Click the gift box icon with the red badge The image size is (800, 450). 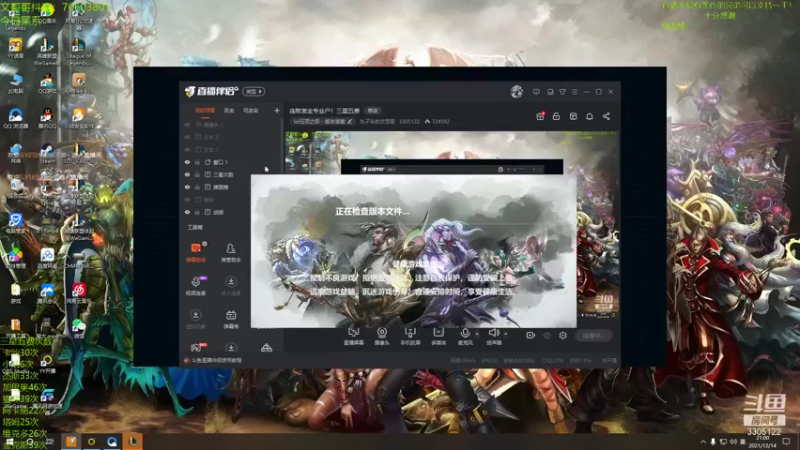pyautogui.click(x=540, y=116)
